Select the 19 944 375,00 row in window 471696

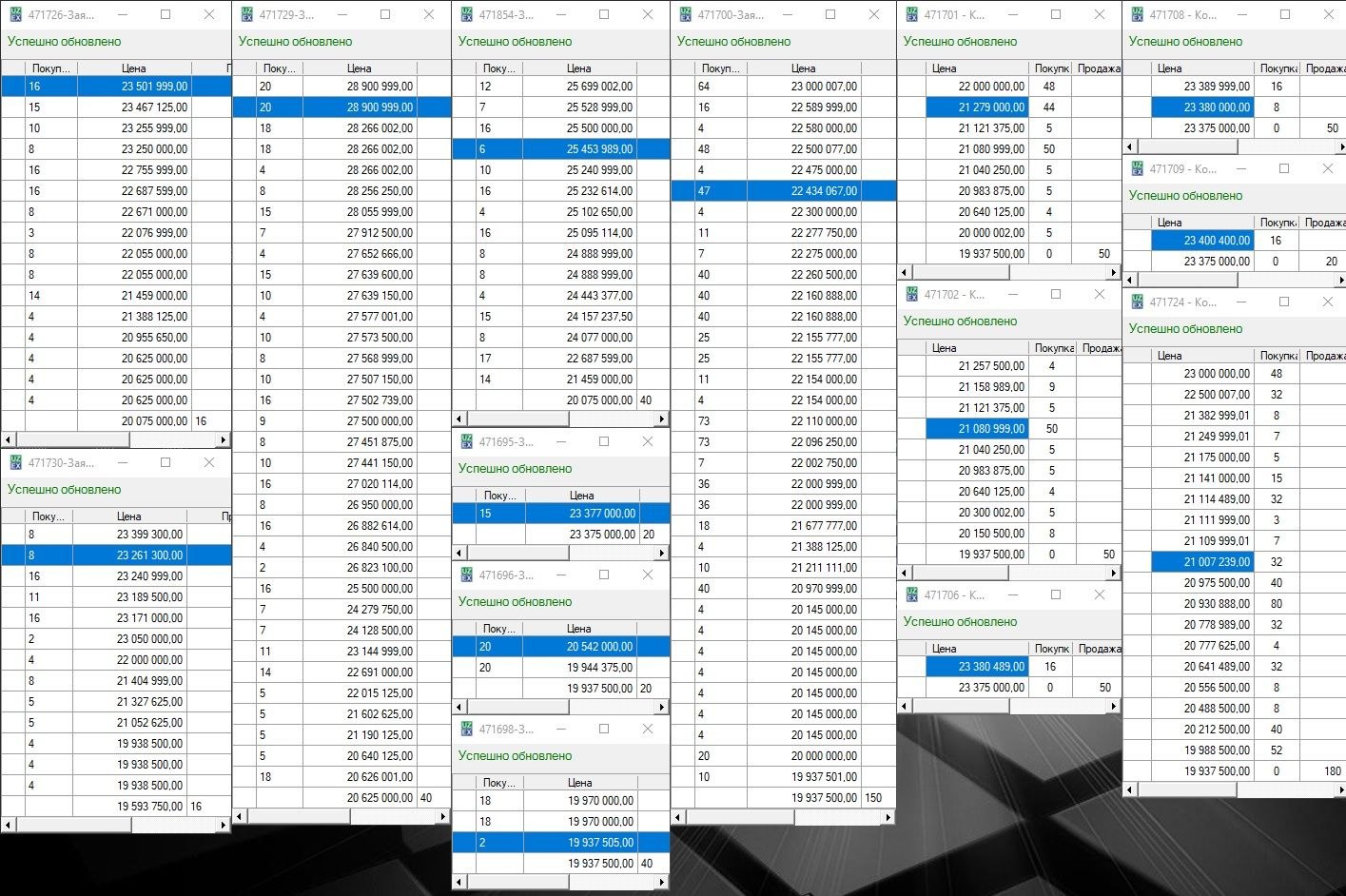pyautogui.click(x=561, y=668)
